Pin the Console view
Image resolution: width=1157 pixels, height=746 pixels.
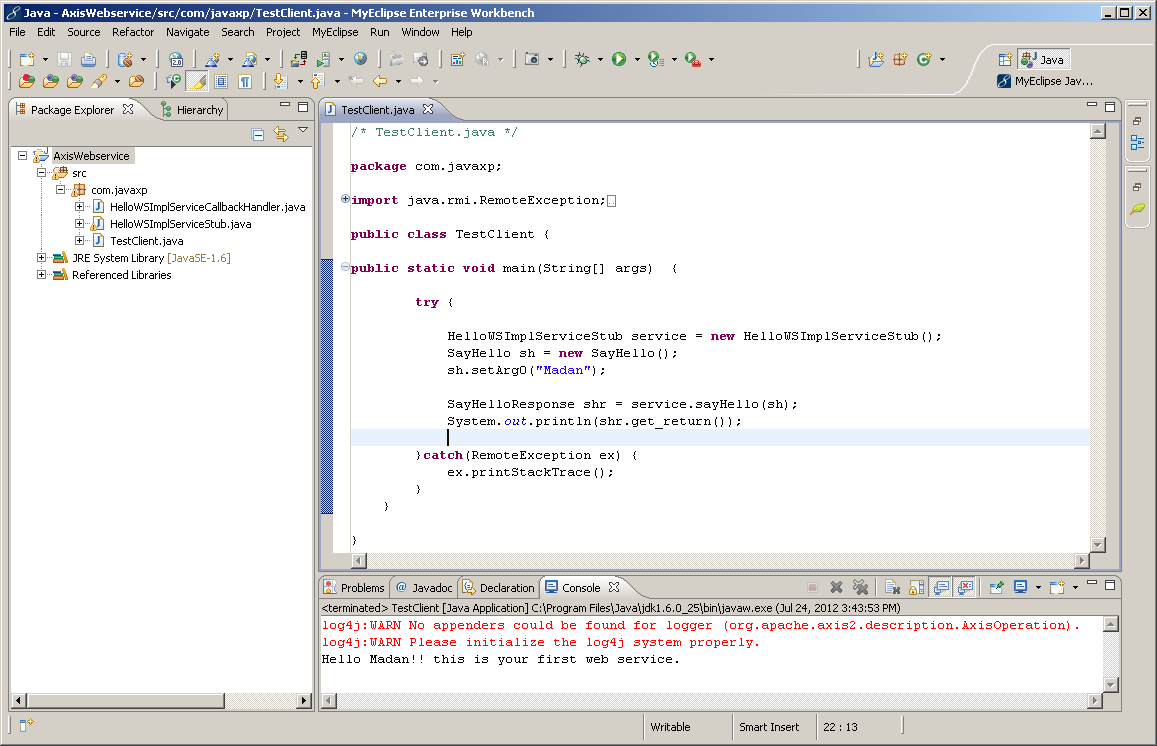(x=998, y=587)
